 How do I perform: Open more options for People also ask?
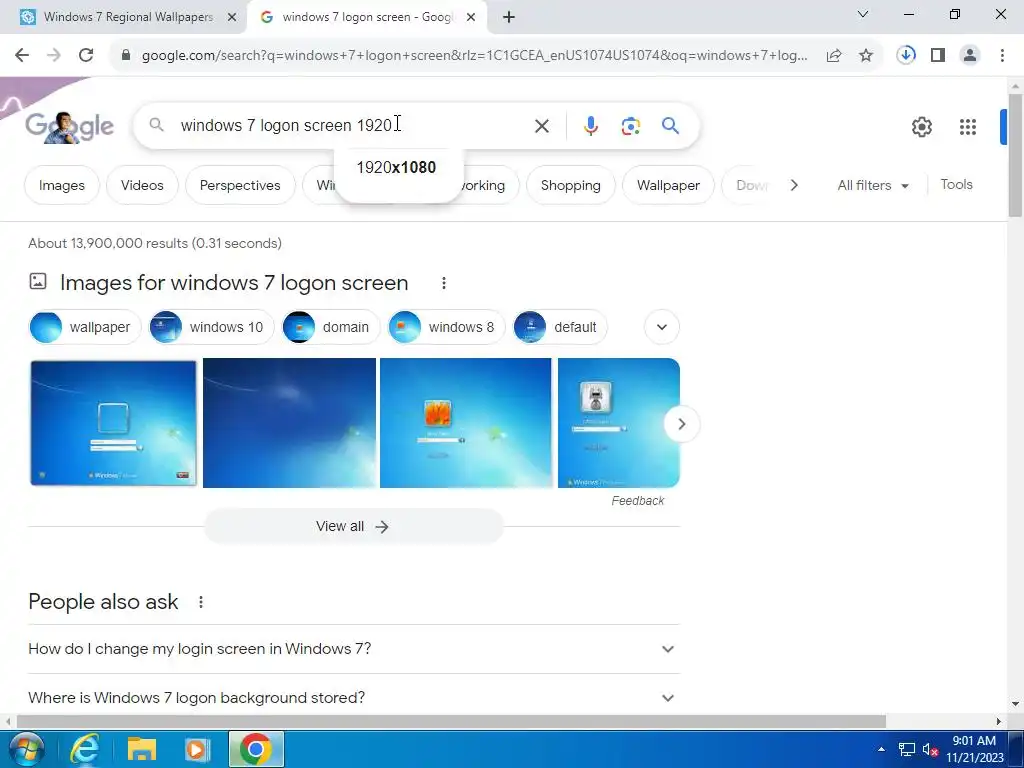200,602
